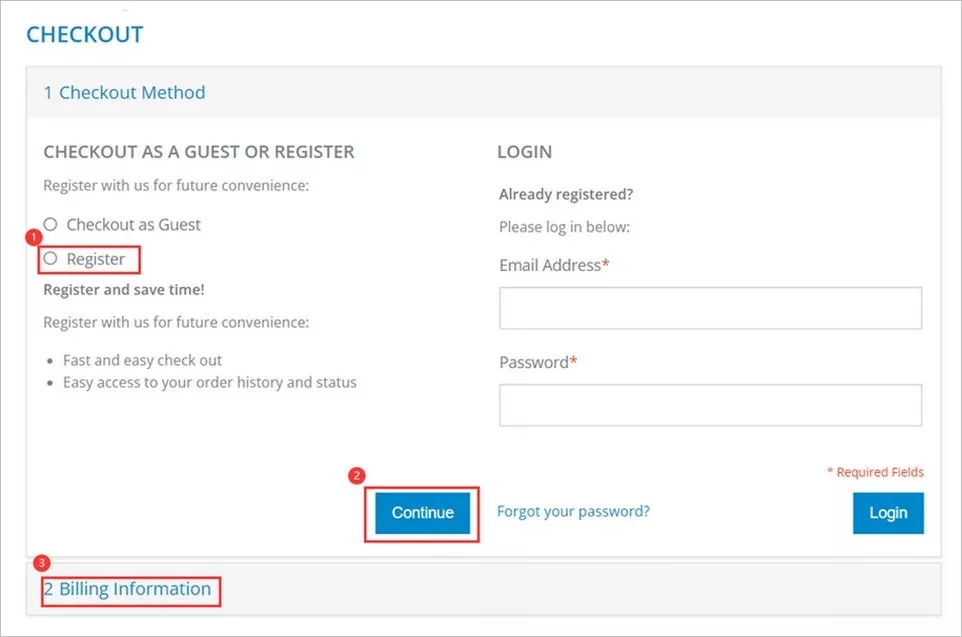Click the LOGIN section heading
Viewport: 962px width, 637px height.
click(x=524, y=152)
